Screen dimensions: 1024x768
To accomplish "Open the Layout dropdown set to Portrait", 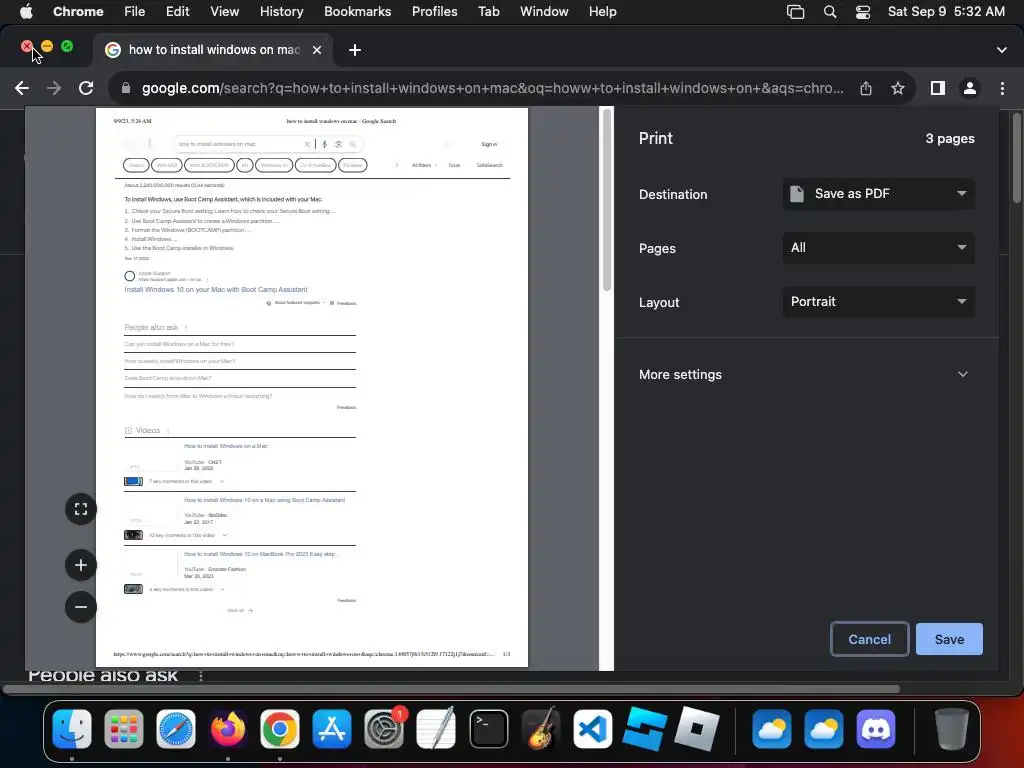I will click(x=878, y=302).
